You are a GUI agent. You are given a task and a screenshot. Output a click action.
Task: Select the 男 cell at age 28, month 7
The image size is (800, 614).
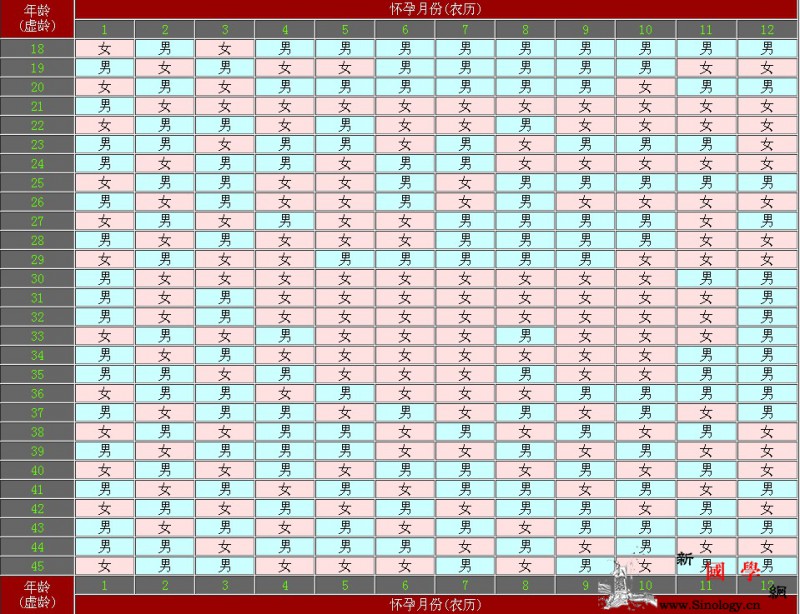(465, 240)
